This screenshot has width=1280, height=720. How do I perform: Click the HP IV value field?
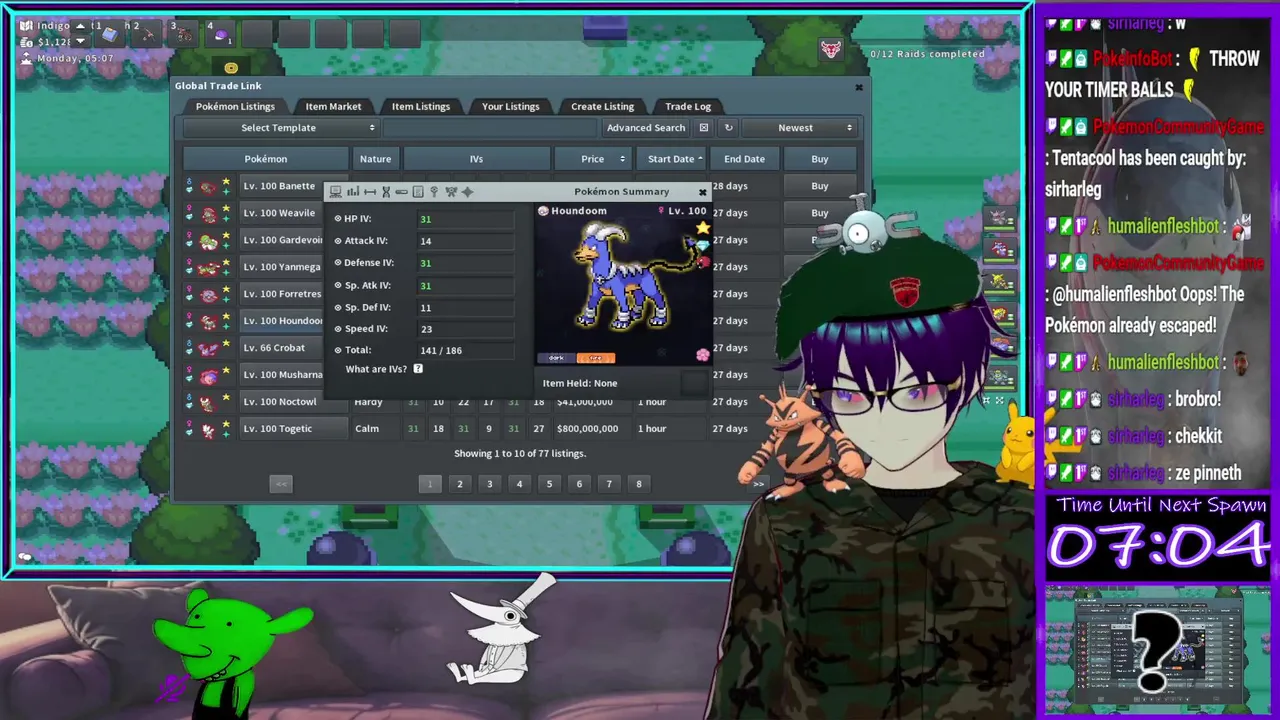[x=465, y=219]
